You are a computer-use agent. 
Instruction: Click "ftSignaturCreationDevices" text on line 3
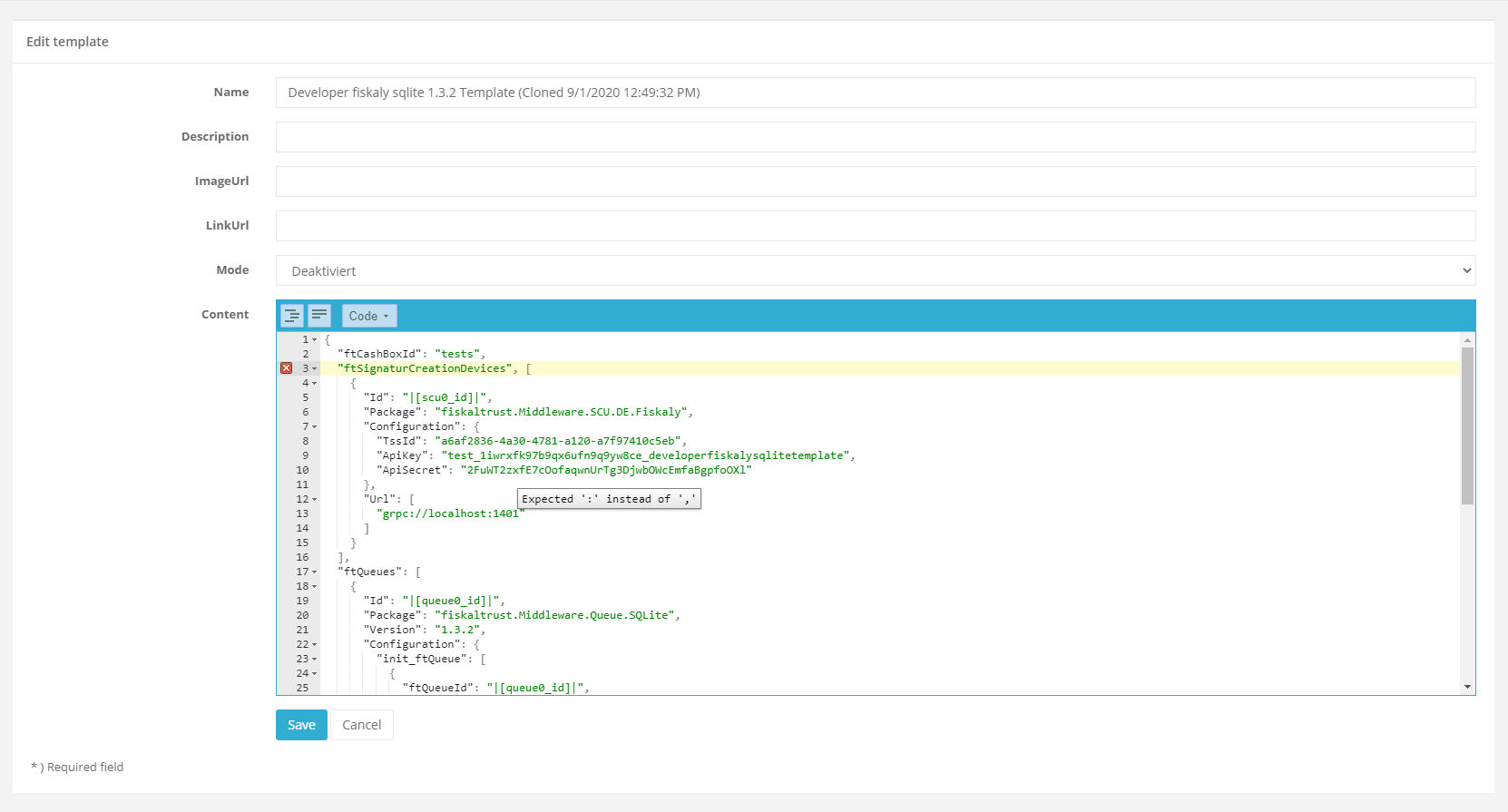425,368
